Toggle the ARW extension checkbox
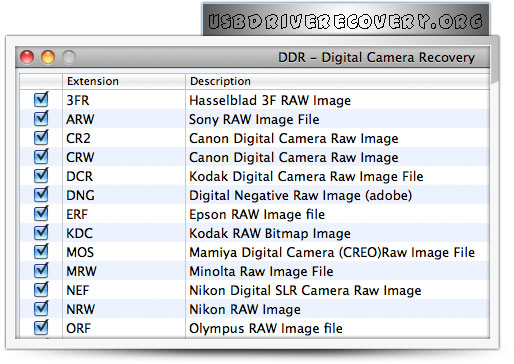The height and width of the screenshot is (364, 514). click(x=41, y=119)
